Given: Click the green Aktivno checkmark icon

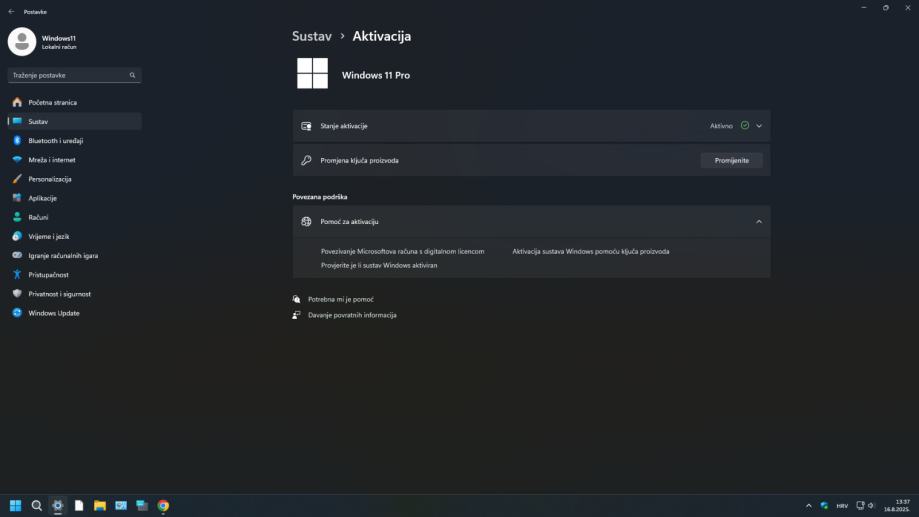Looking at the screenshot, I should coord(745,125).
